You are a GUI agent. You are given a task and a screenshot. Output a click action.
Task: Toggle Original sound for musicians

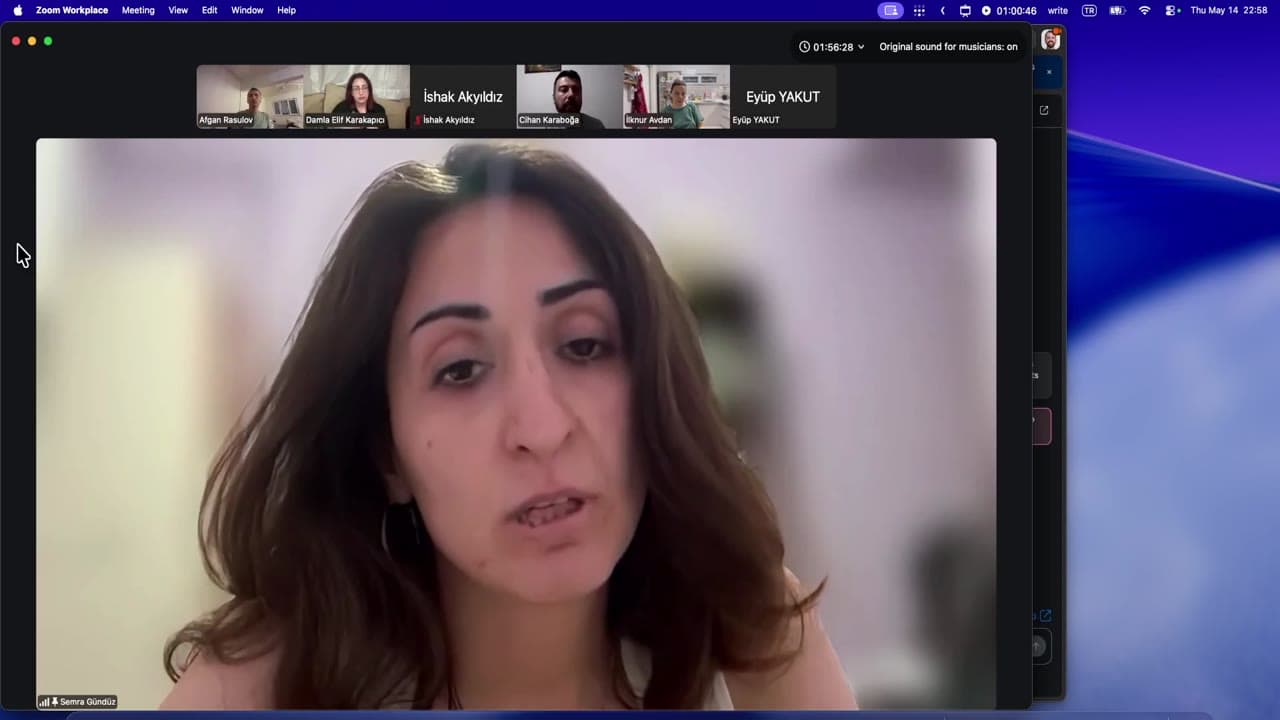(948, 46)
